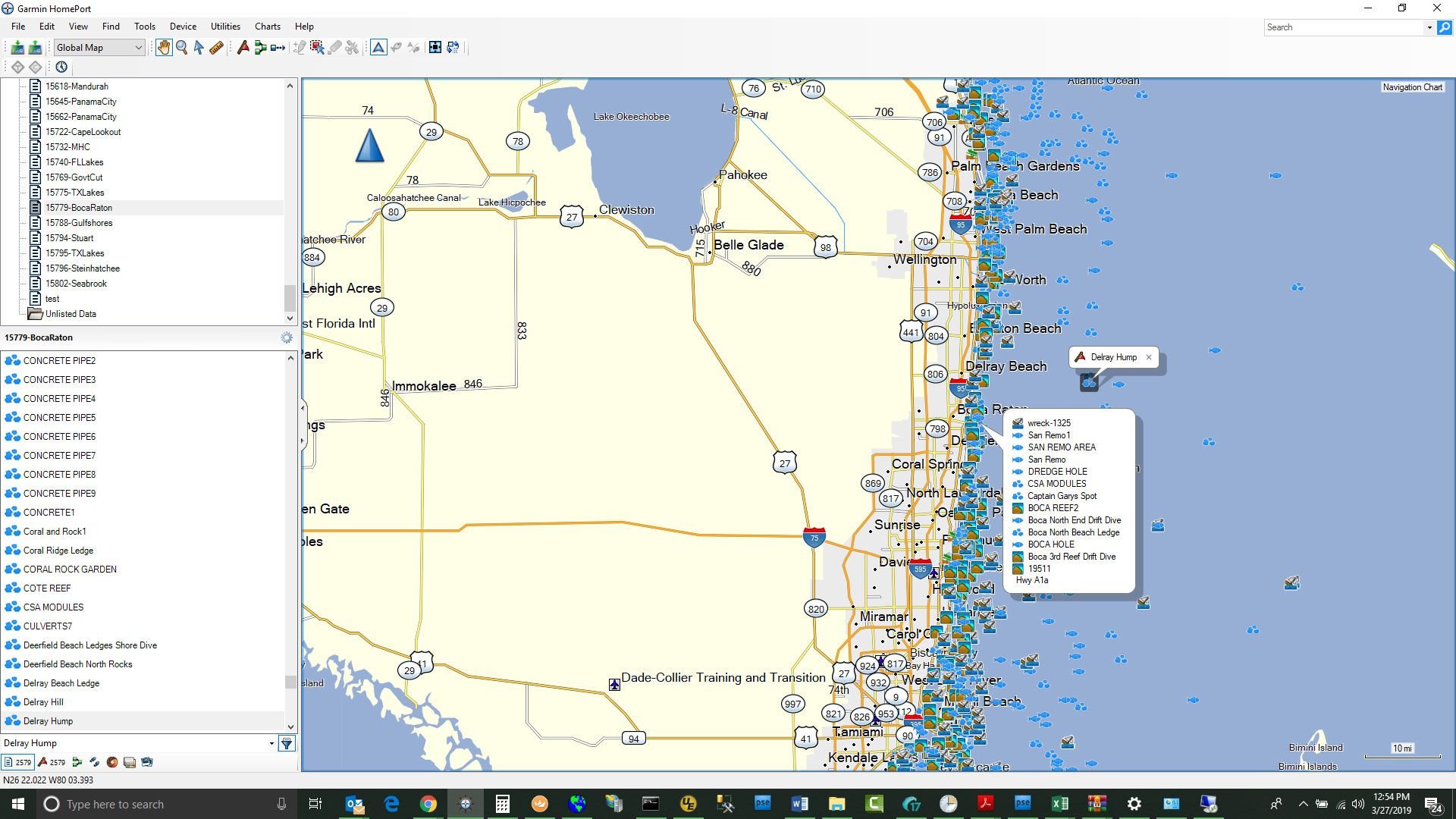Click gear options icon beside 15779-BocaRaton header
This screenshot has width=1456, height=819.
pyautogui.click(x=287, y=337)
